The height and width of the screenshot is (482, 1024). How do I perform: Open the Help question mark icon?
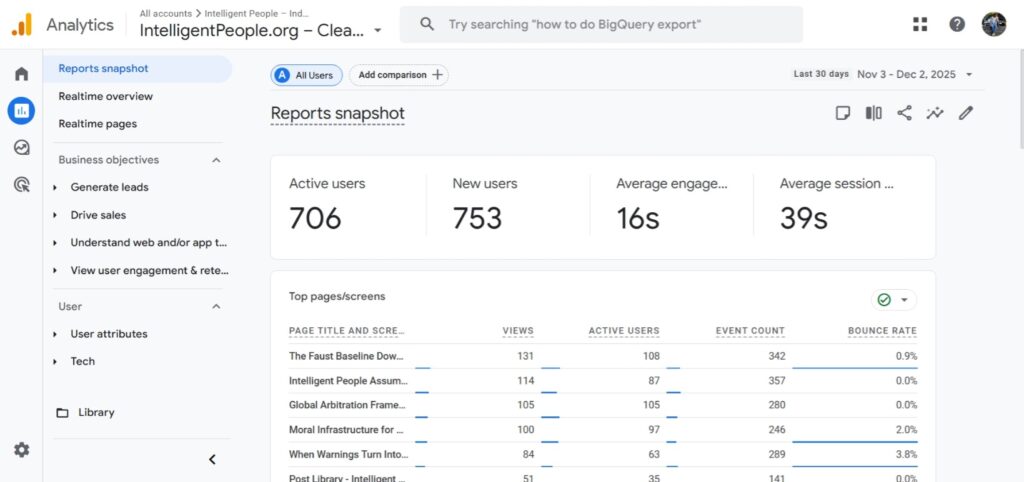coord(957,24)
